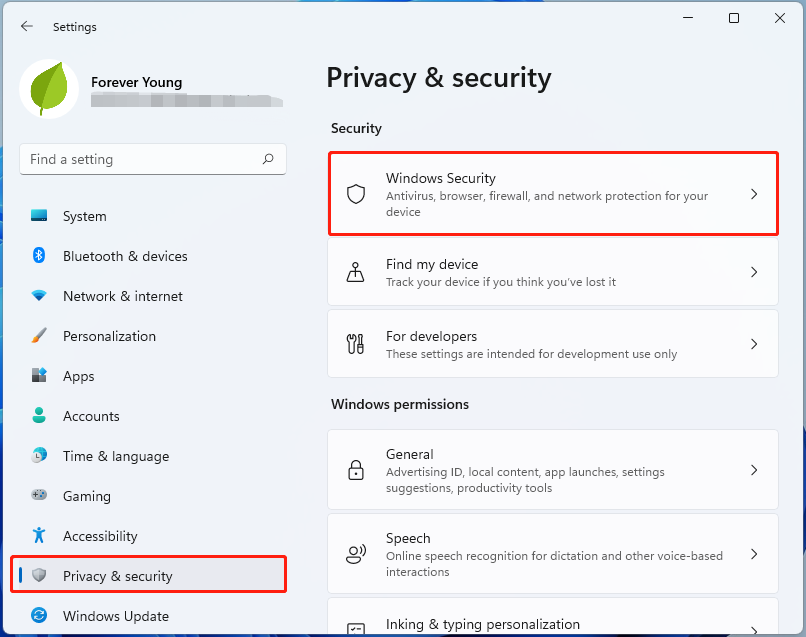Click the Find a setting search box

(140, 159)
